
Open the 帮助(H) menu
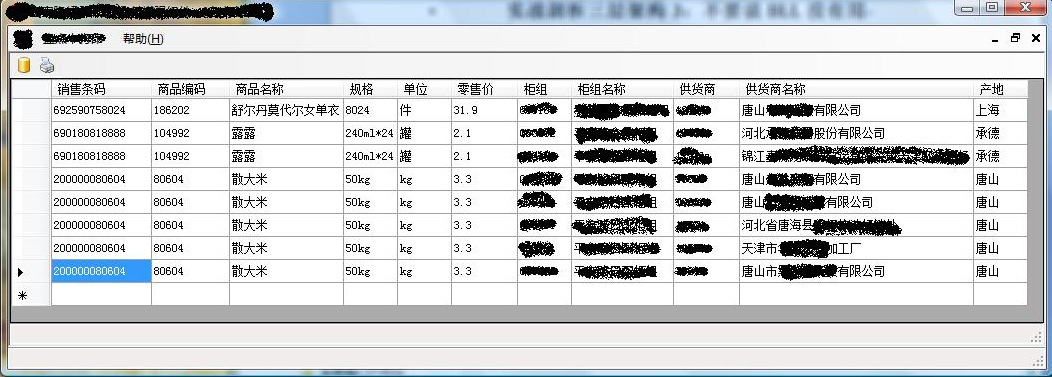[x=143, y=39]
